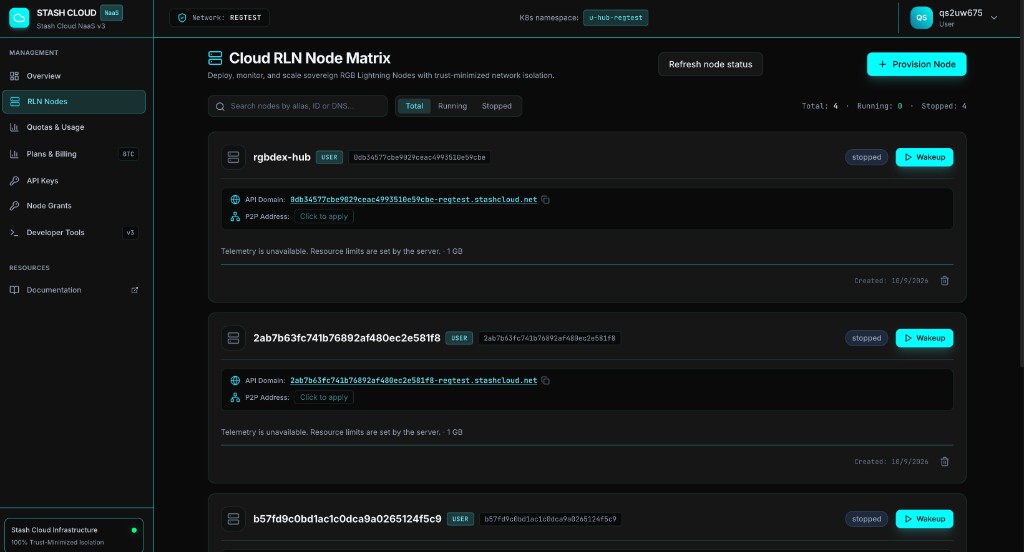
Task: Click the search magnifier icon
Action: [220, 106]
